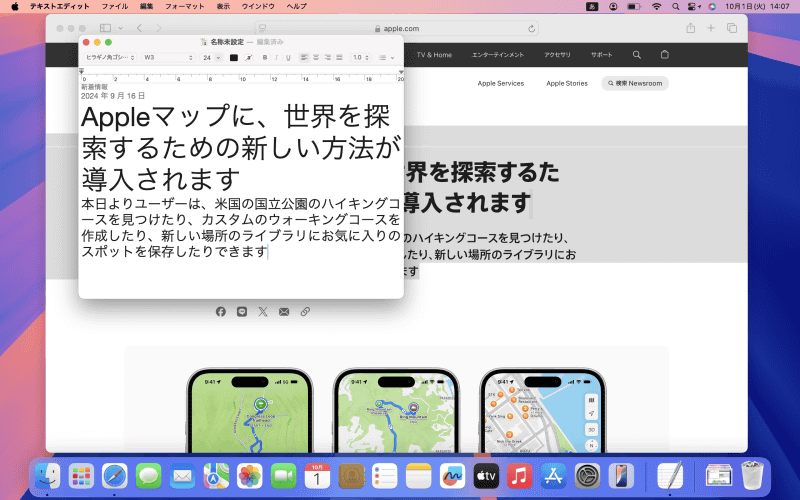Click the Siri icon in the menu bar
The image size is (800, 500).
point(712,6)
